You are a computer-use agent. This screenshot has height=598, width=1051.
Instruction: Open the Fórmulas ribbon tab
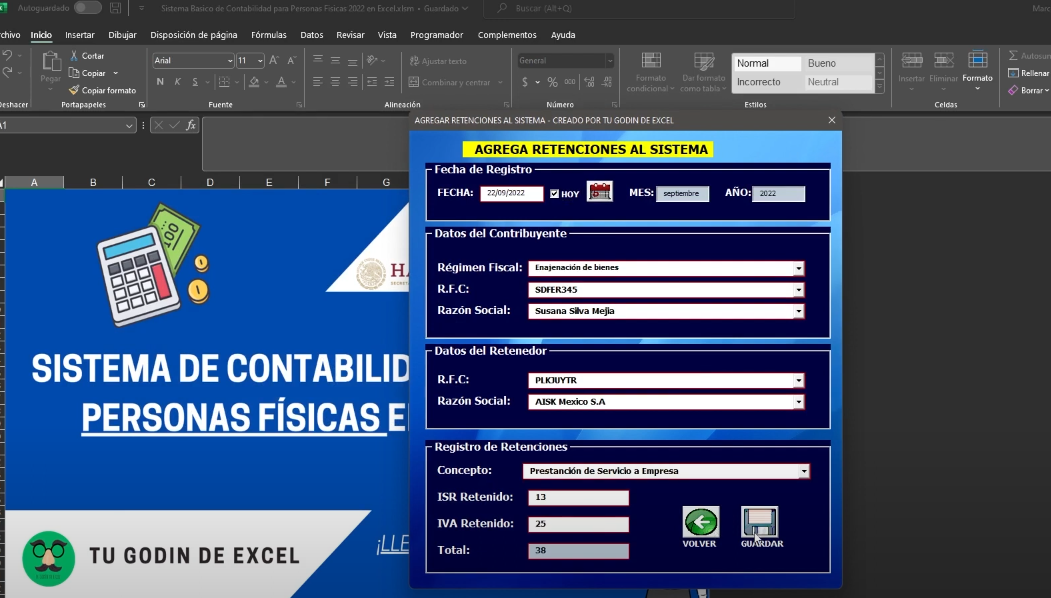point(269,35)
